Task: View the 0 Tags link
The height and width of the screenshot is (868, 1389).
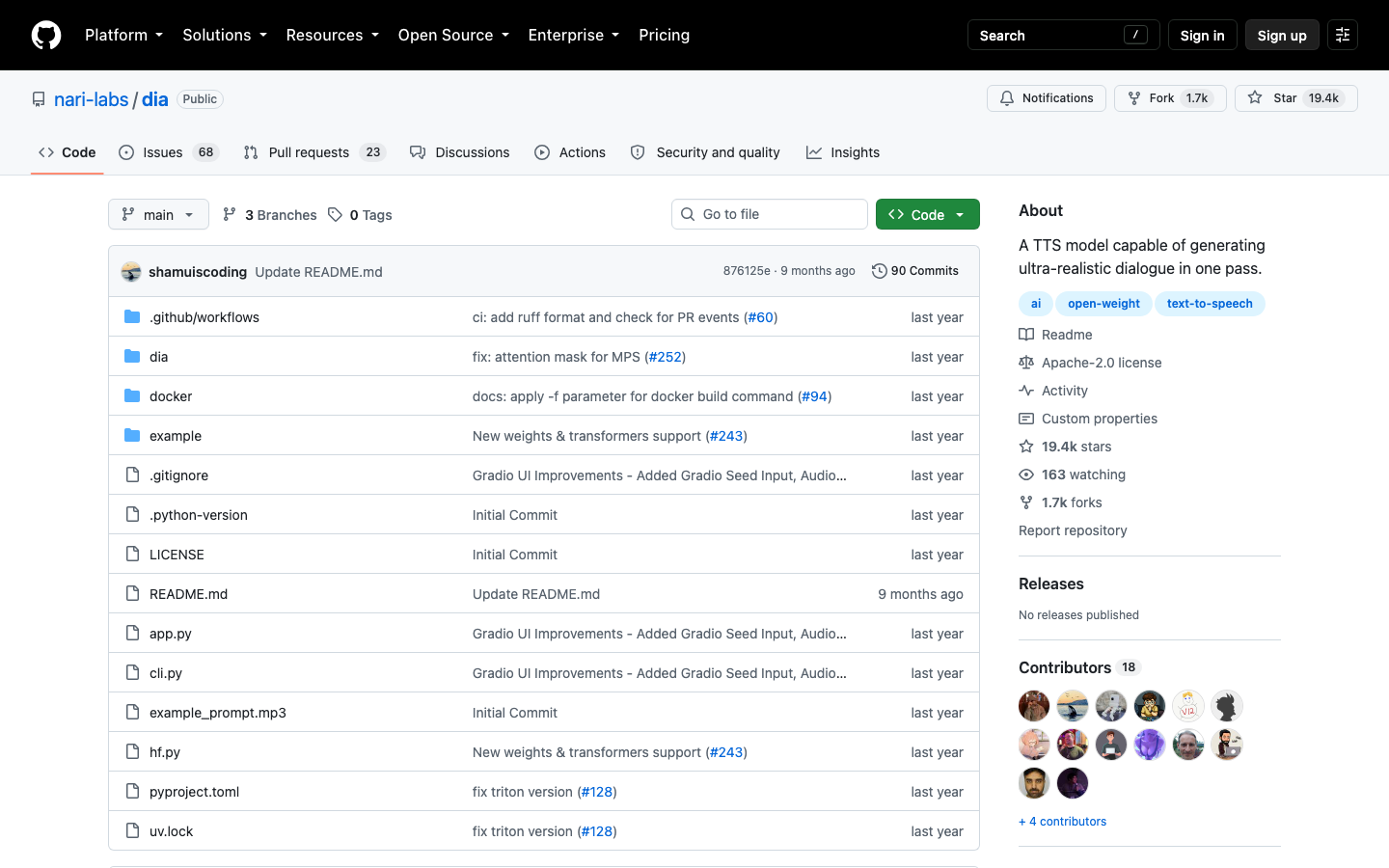Action: pos(360,215)
